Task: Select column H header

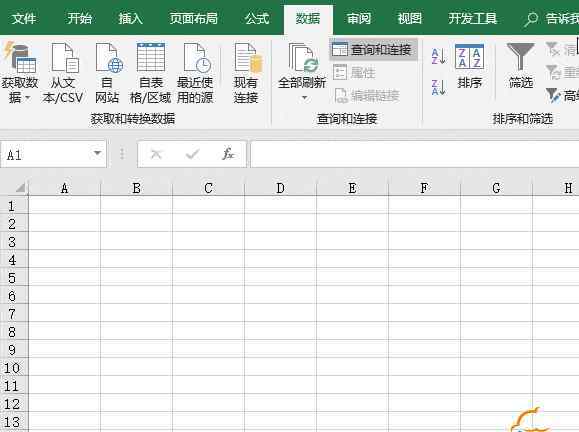Action: tap(556, 188)
